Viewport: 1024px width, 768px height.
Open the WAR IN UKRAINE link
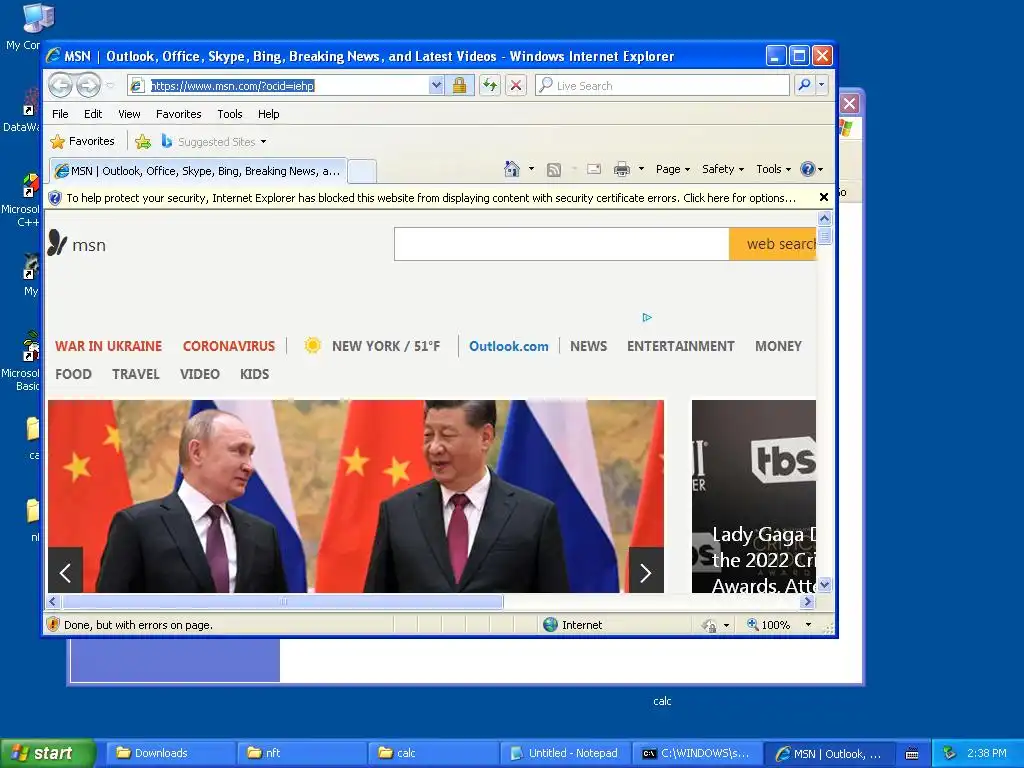click(x=108, y=346)
